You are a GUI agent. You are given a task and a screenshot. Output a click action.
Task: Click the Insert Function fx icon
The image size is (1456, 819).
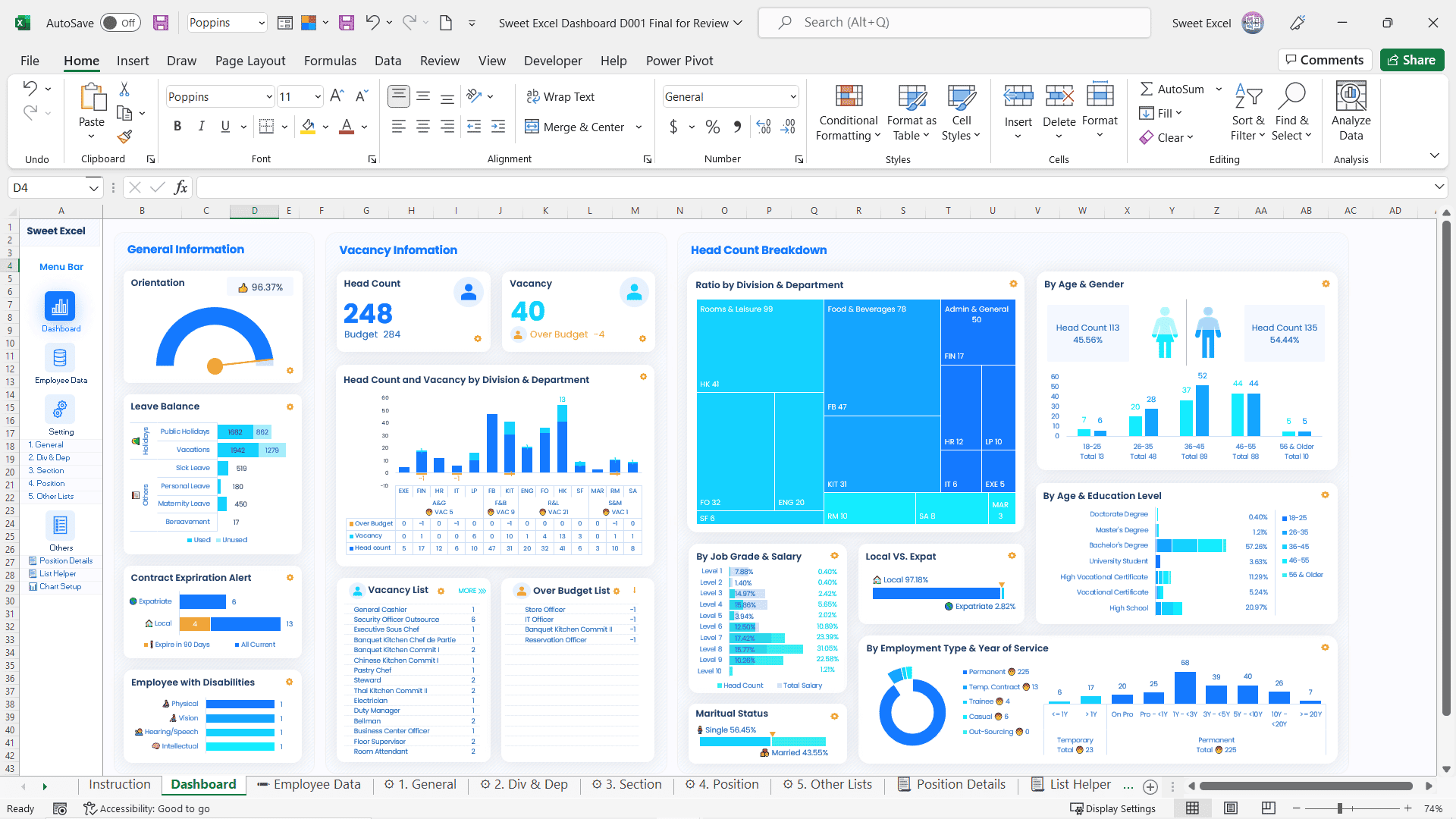click(180, 187)
